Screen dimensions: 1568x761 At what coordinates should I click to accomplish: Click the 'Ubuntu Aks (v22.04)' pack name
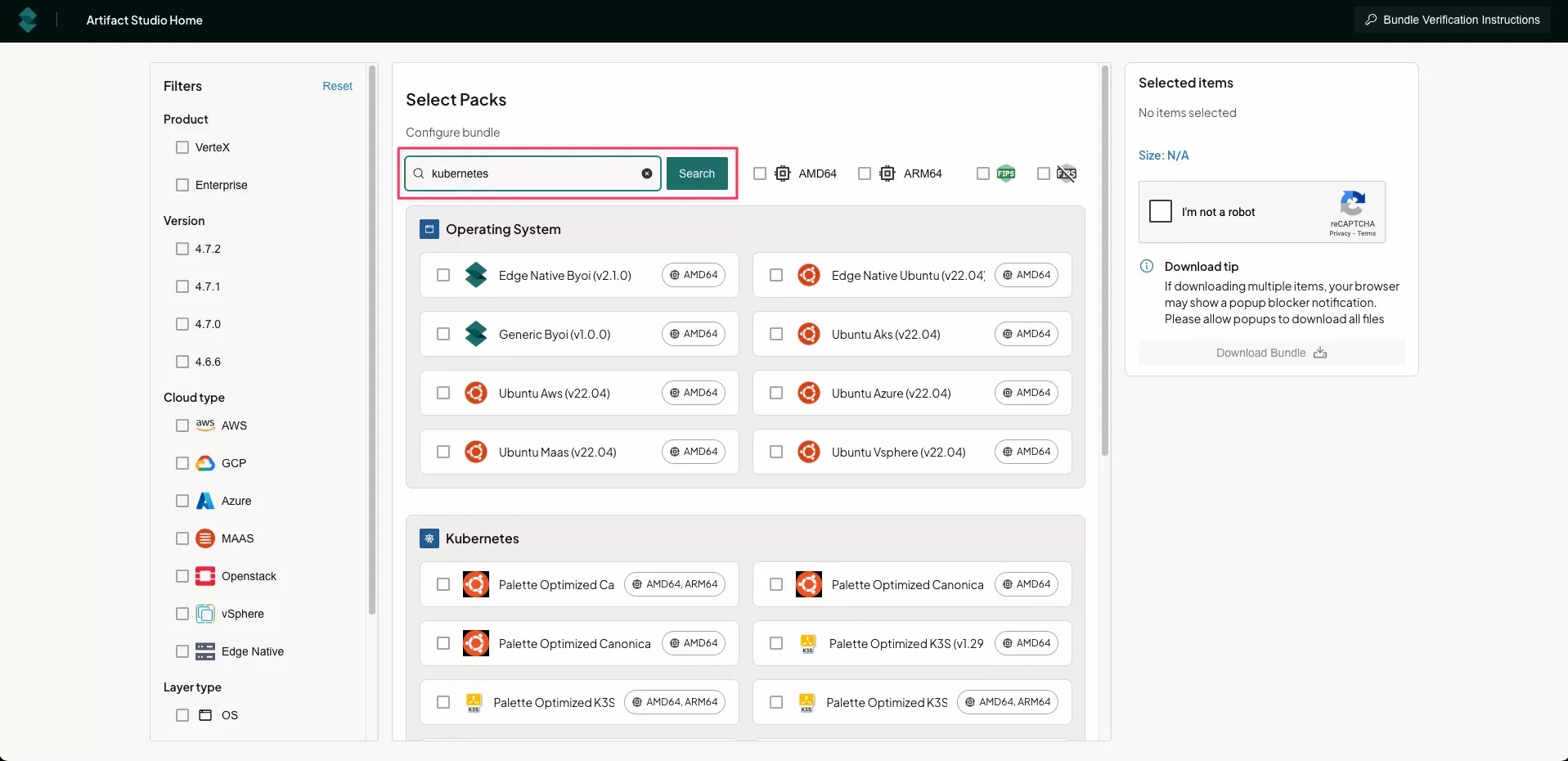tap(886, 334)
